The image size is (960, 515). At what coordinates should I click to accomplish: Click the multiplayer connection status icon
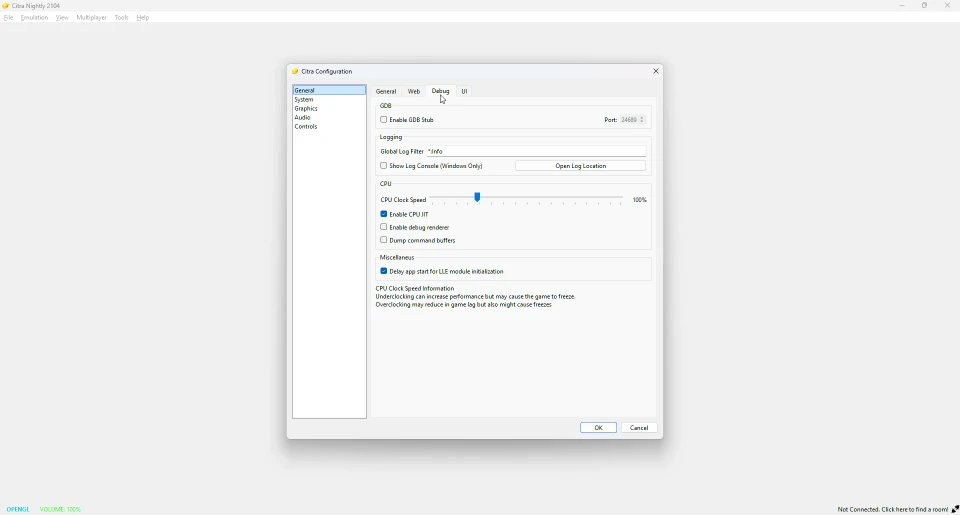click(x=955, y=509)
